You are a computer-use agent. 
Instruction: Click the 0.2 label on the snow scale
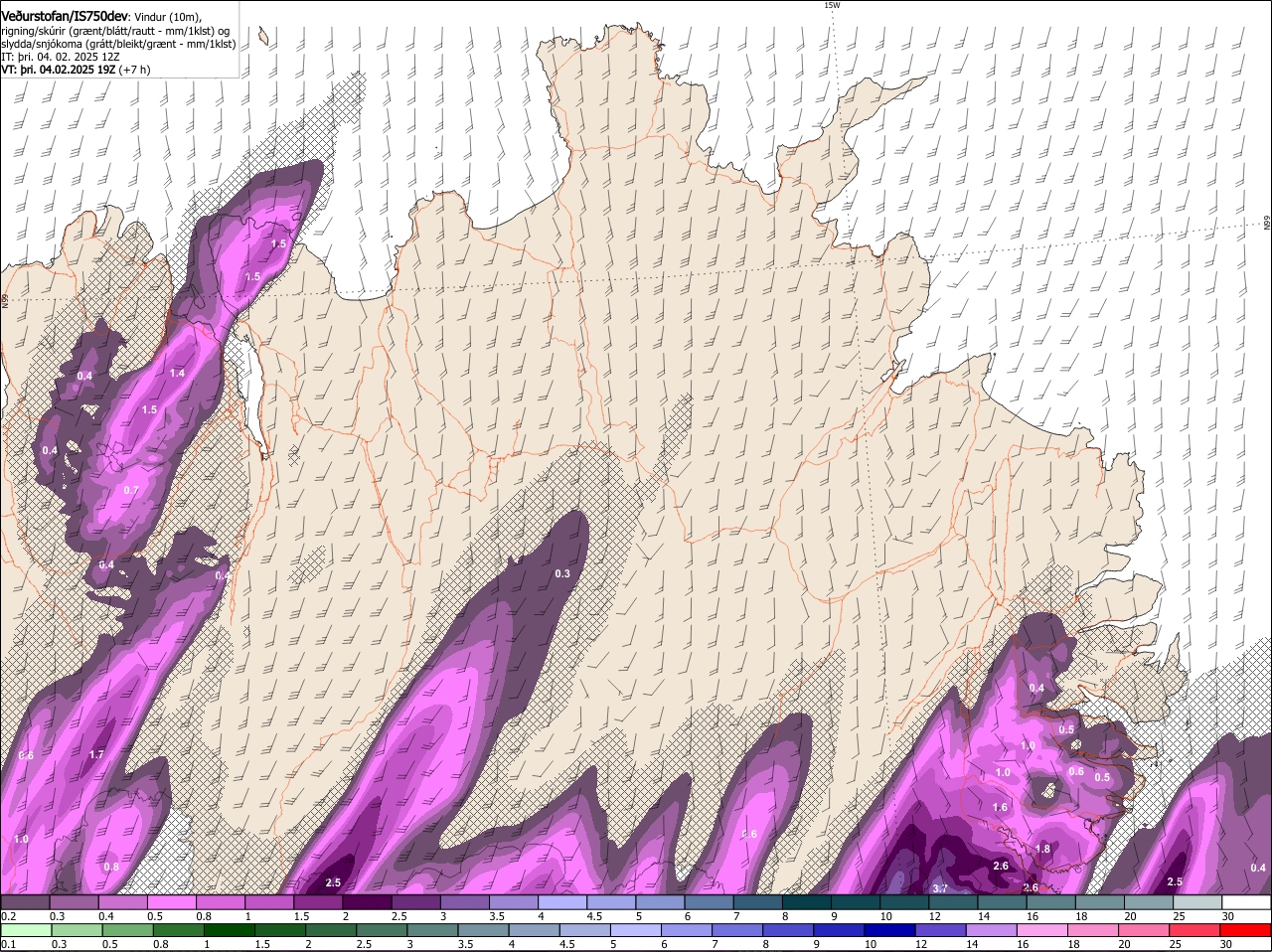click(x=8, y=916)
